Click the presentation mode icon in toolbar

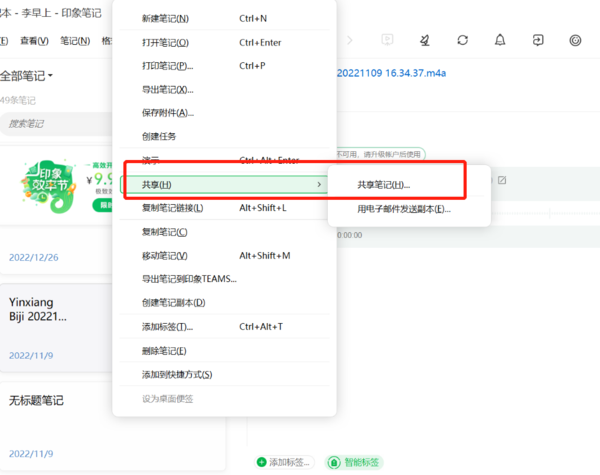click(x=387, y=40)
